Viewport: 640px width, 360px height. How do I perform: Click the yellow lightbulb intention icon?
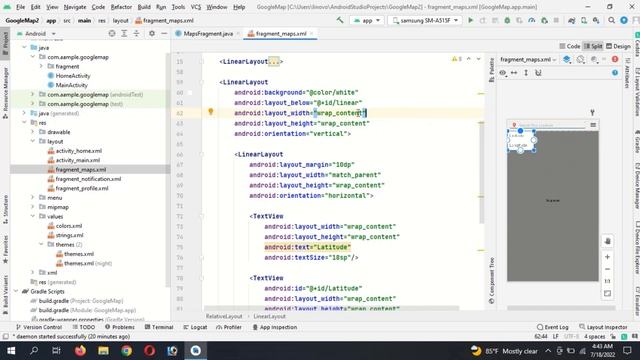tap(211, 111)
